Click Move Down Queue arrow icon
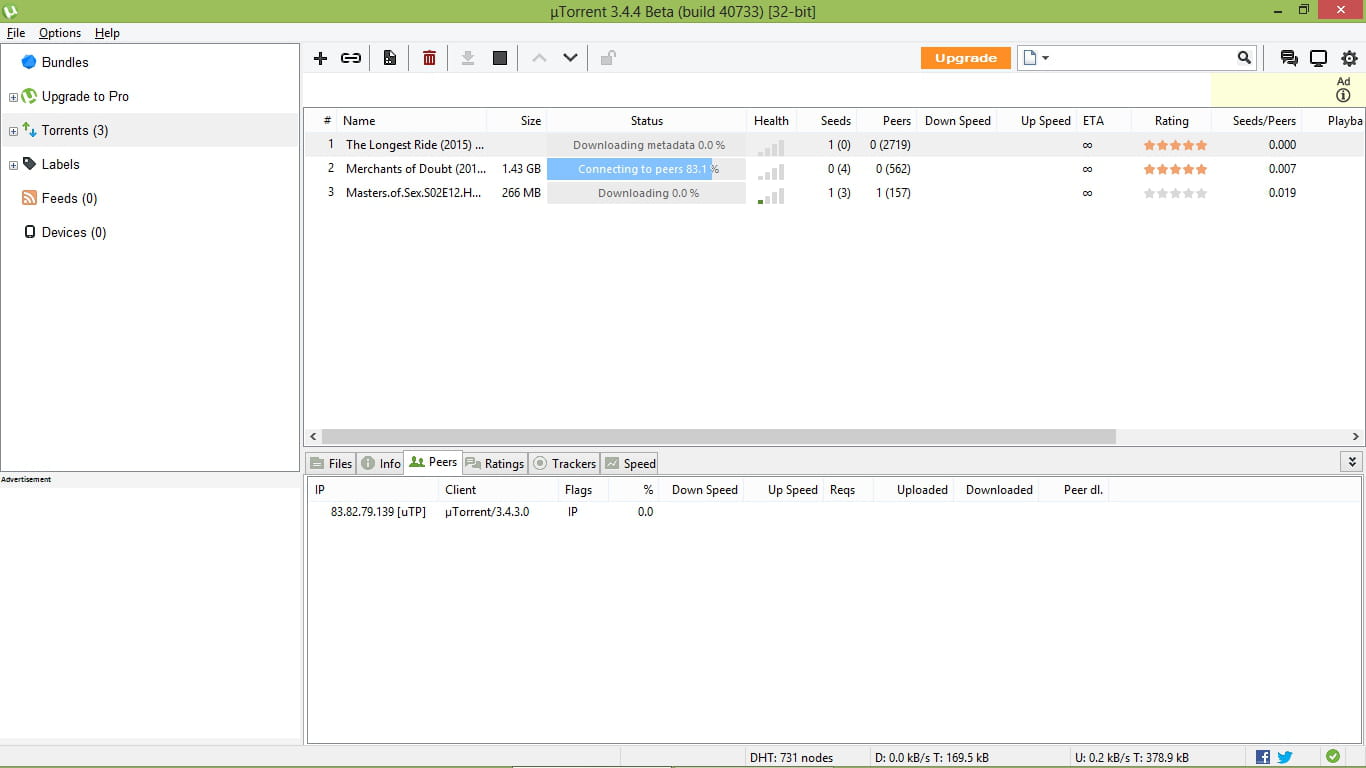The image size is (1366, 768). 570,58
